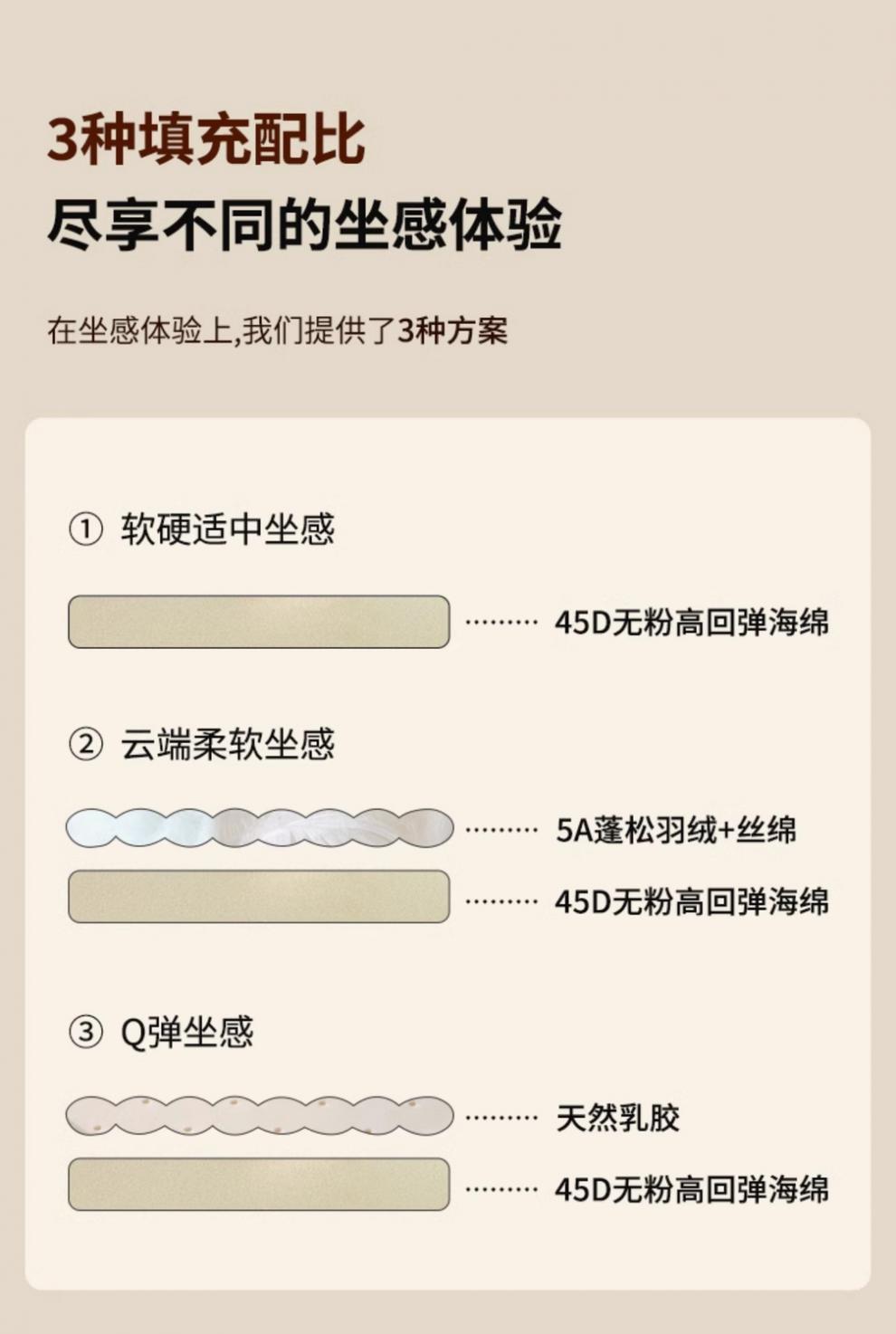Click the dotted line beside 天然乳胶
Image resolution: width=896 pixels, height=1334 pixels.
coord(501,1118)
